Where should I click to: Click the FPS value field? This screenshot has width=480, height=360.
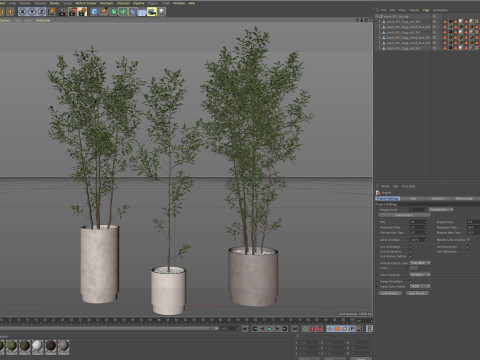point(418,222)
